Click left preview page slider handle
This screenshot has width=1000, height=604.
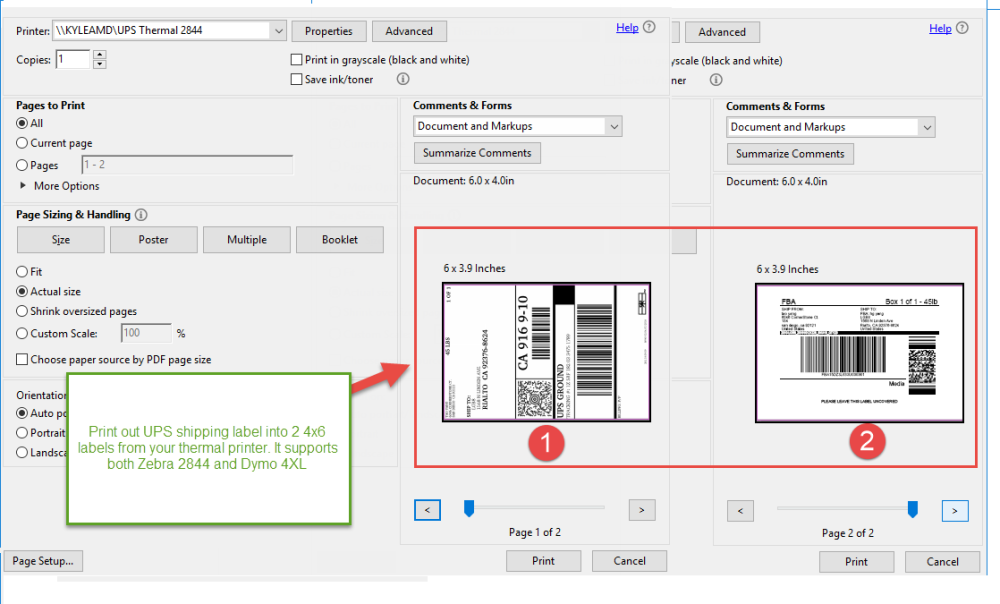point(469,508)
